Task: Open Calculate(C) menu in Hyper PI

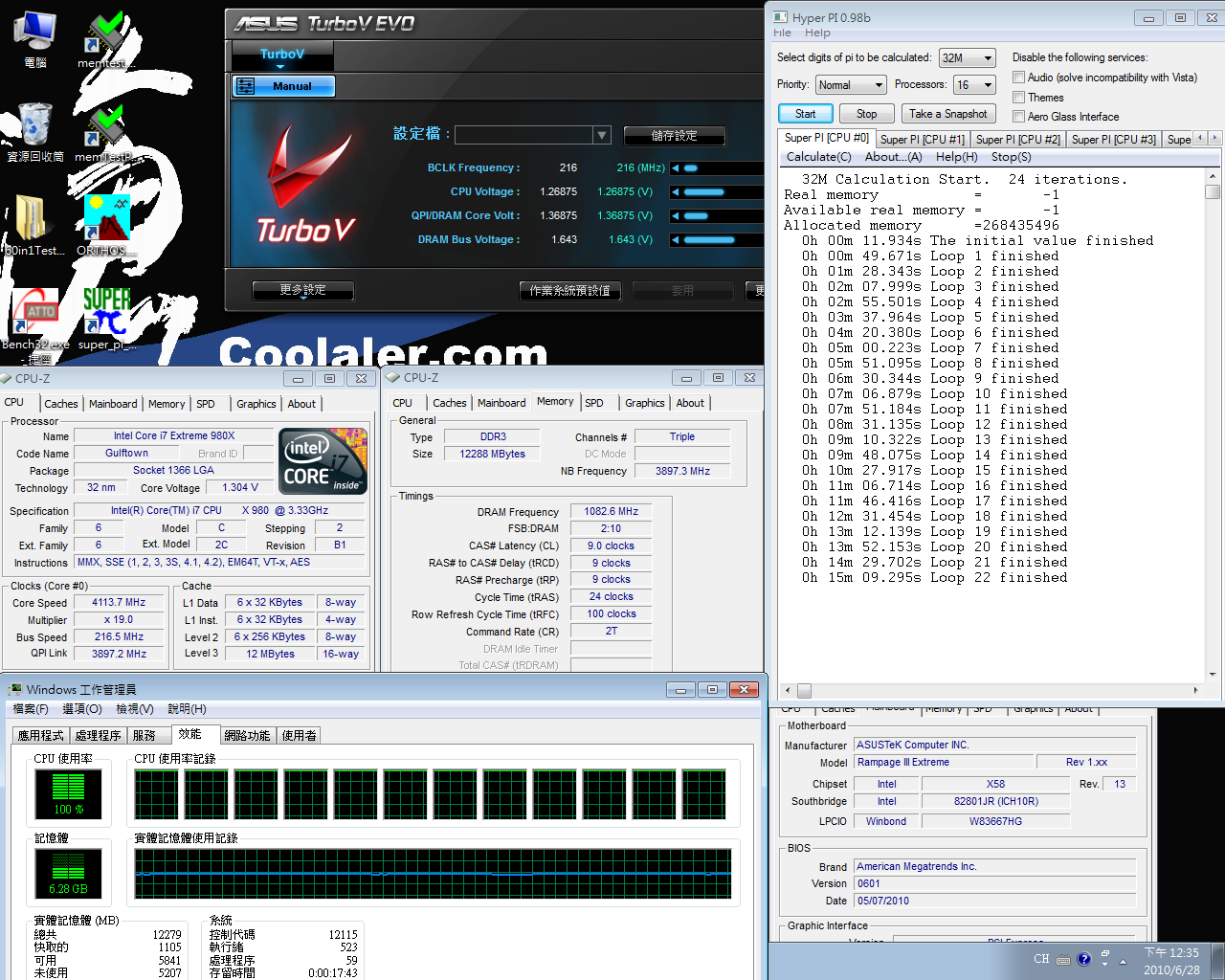Action: pos(818,157)
